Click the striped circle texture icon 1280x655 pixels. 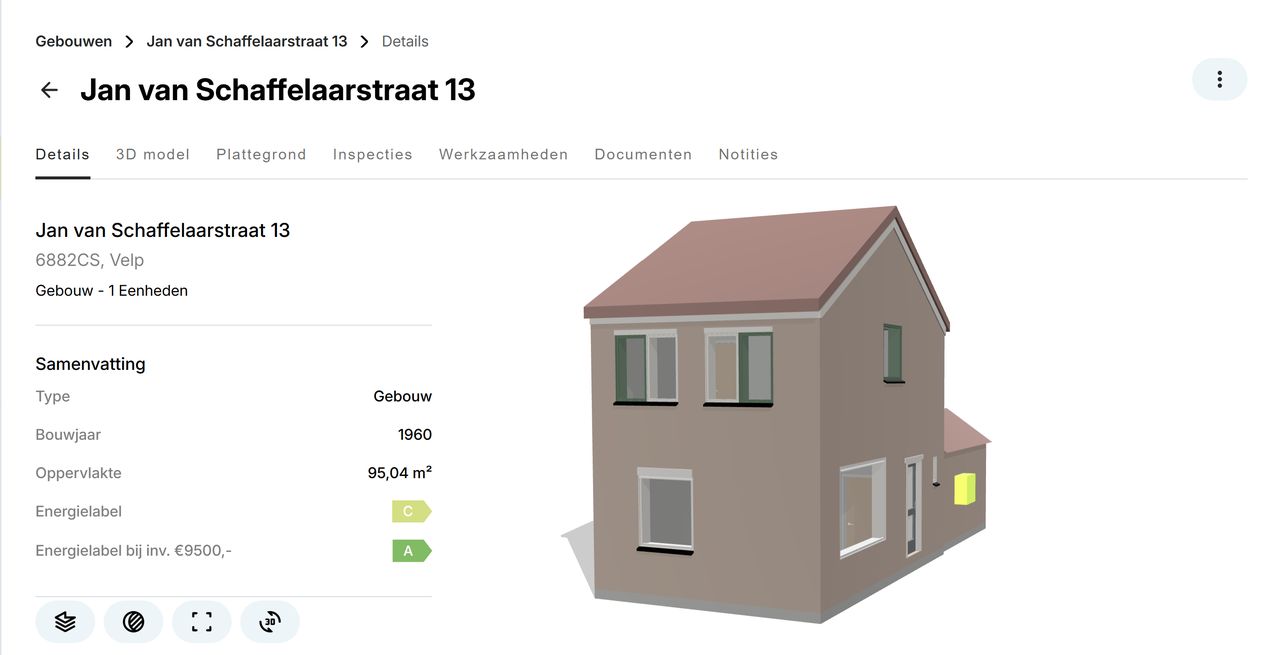[x=133, y=622]
